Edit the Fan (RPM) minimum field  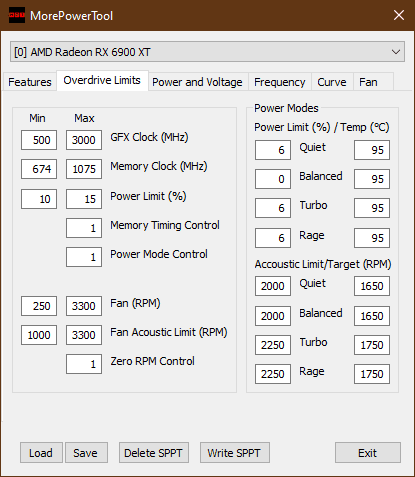[39, 306]
